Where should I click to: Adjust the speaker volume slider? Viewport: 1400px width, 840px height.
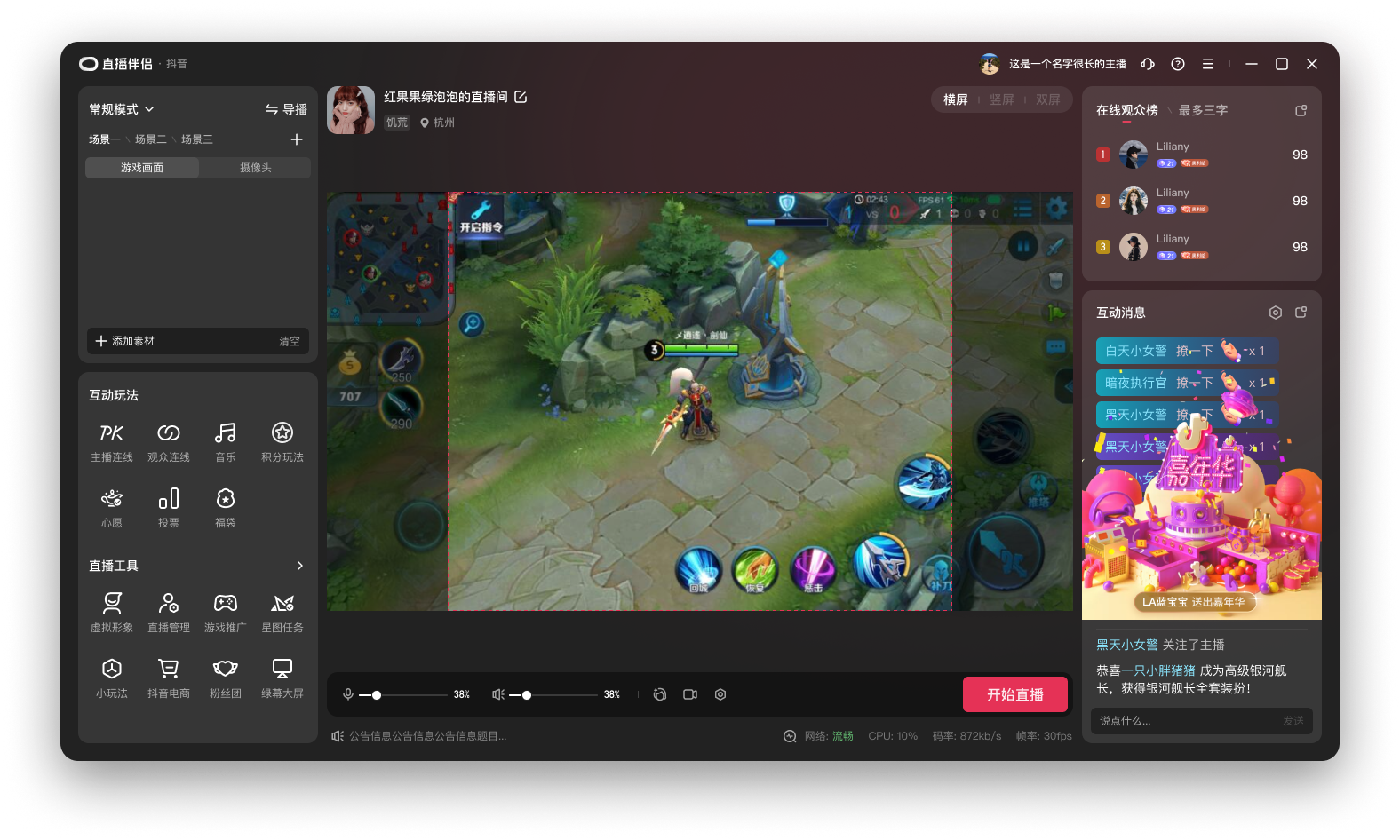click(x=553, y=695)
